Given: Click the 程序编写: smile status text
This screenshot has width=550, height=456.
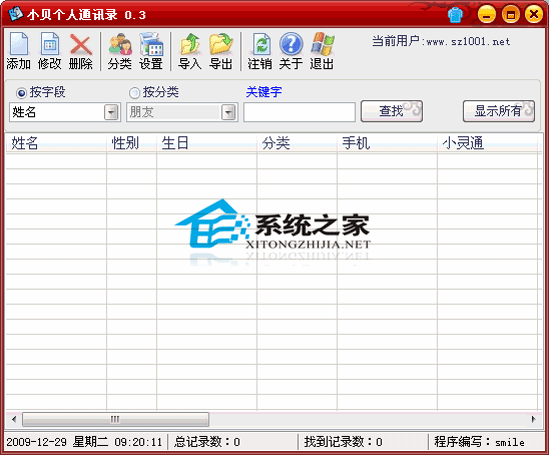Looking at the screenshot, I should click(x=479, y=442).
